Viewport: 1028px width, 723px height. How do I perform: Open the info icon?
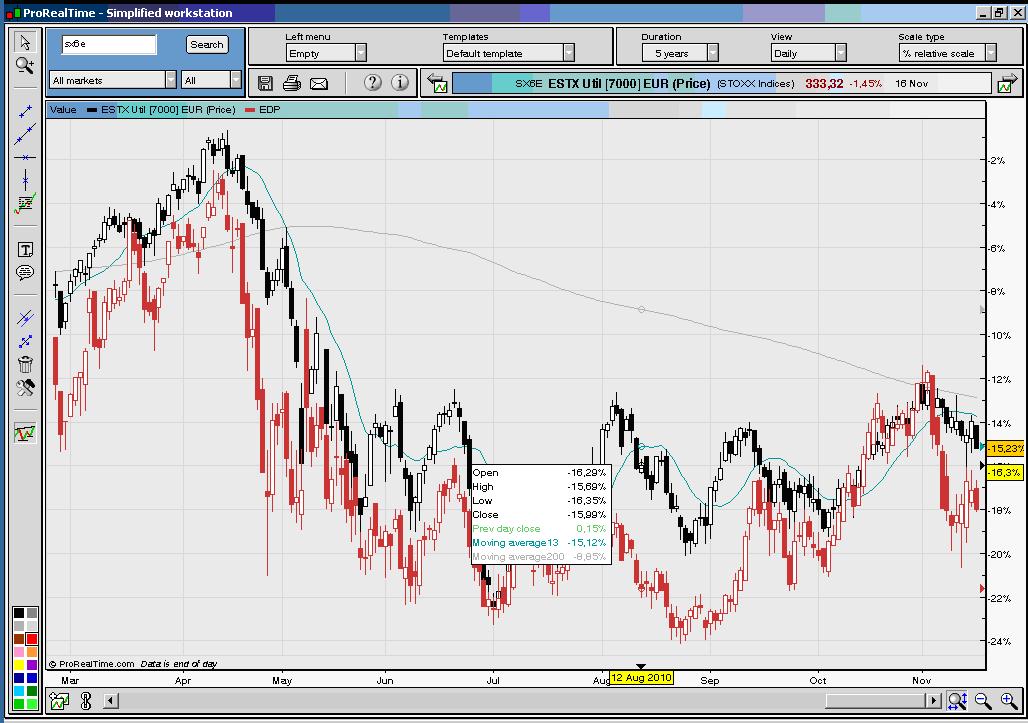[400, 83]
